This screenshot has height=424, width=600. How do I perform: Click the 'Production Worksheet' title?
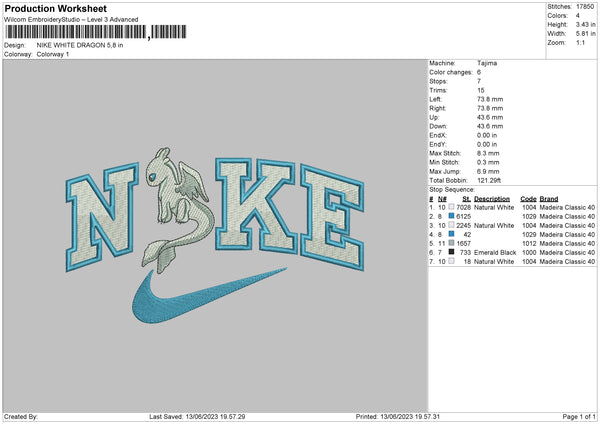[55, 8]
